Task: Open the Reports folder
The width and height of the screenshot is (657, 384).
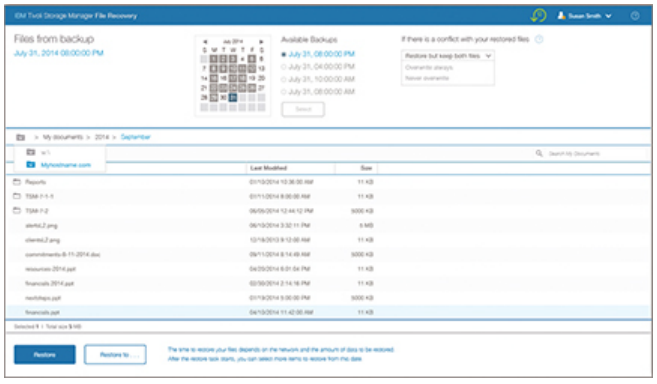Action: point(35,182)
